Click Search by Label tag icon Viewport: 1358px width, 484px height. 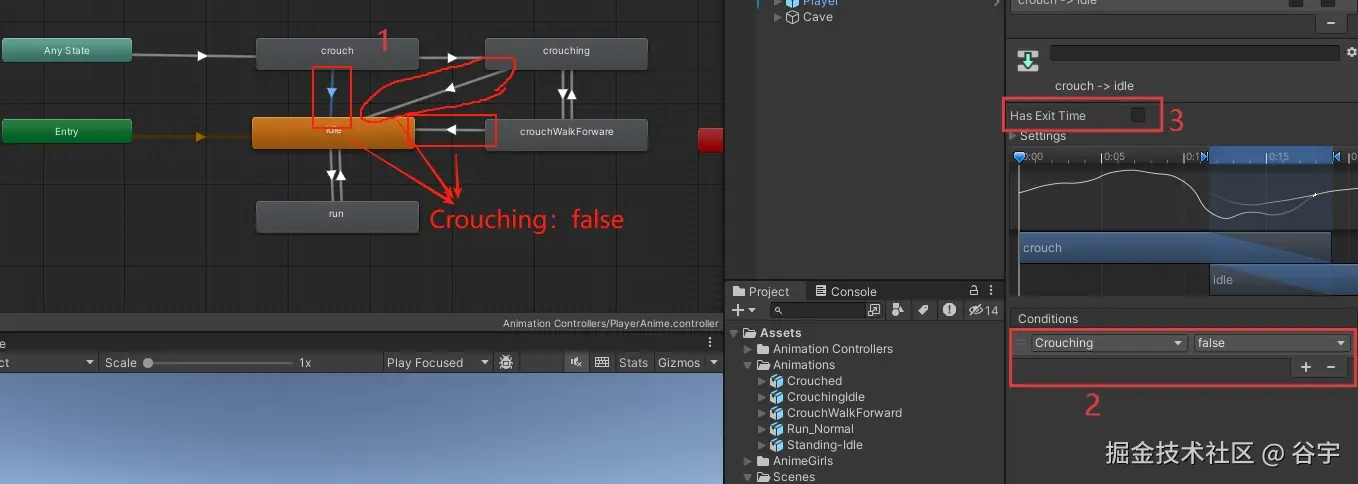click(923, 310)
